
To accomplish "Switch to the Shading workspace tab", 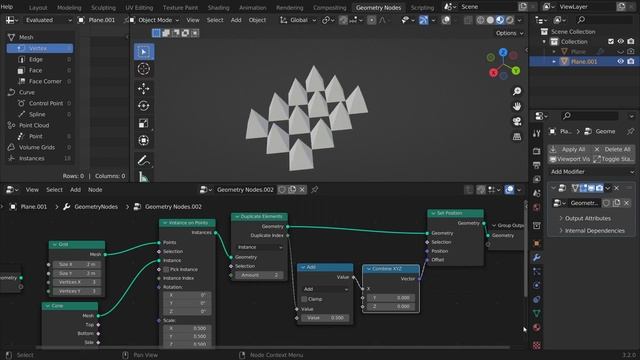I will tap(218, 7).
